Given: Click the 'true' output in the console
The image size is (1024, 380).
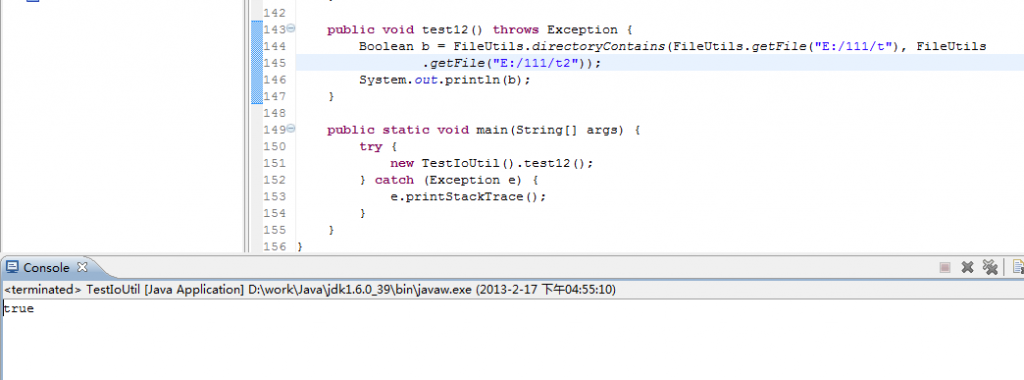Looking at the screenshot, I should coord(18,309).
